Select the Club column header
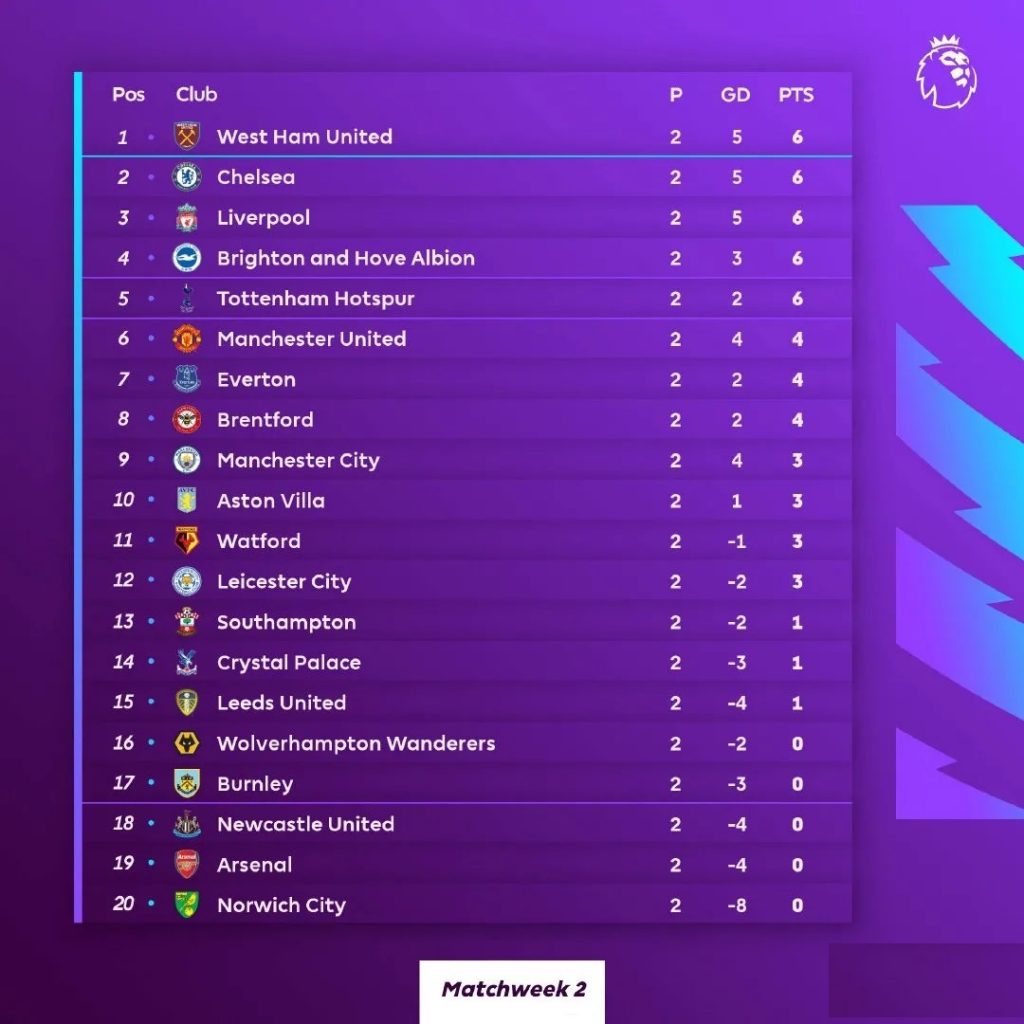The image size is (1024, 1024). [x=197, y=95]
